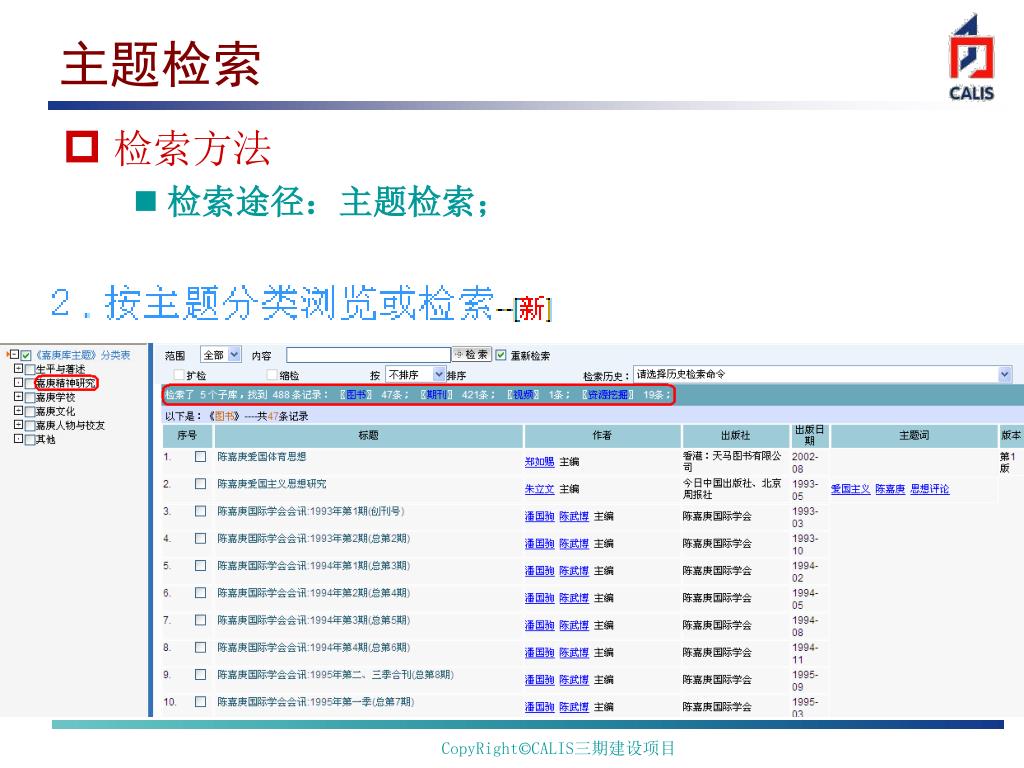Check the 嘉庚精神研究 checkbox
This screenshot has height=768, width=1024.
[x=30, y=383]
